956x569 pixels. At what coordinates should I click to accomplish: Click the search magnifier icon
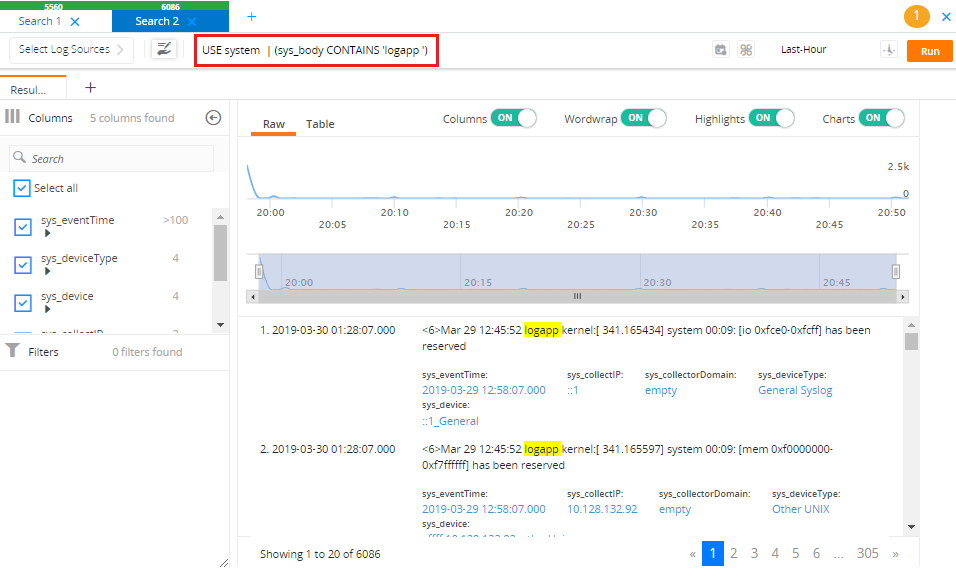click(20, 157)
